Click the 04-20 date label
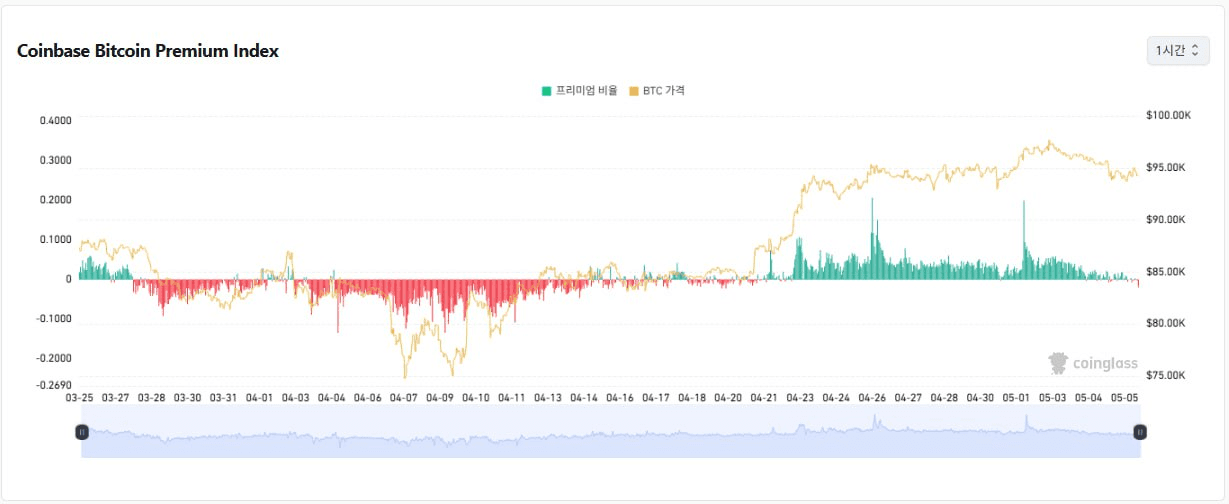The image size is (1229, 504). [728, 398]
